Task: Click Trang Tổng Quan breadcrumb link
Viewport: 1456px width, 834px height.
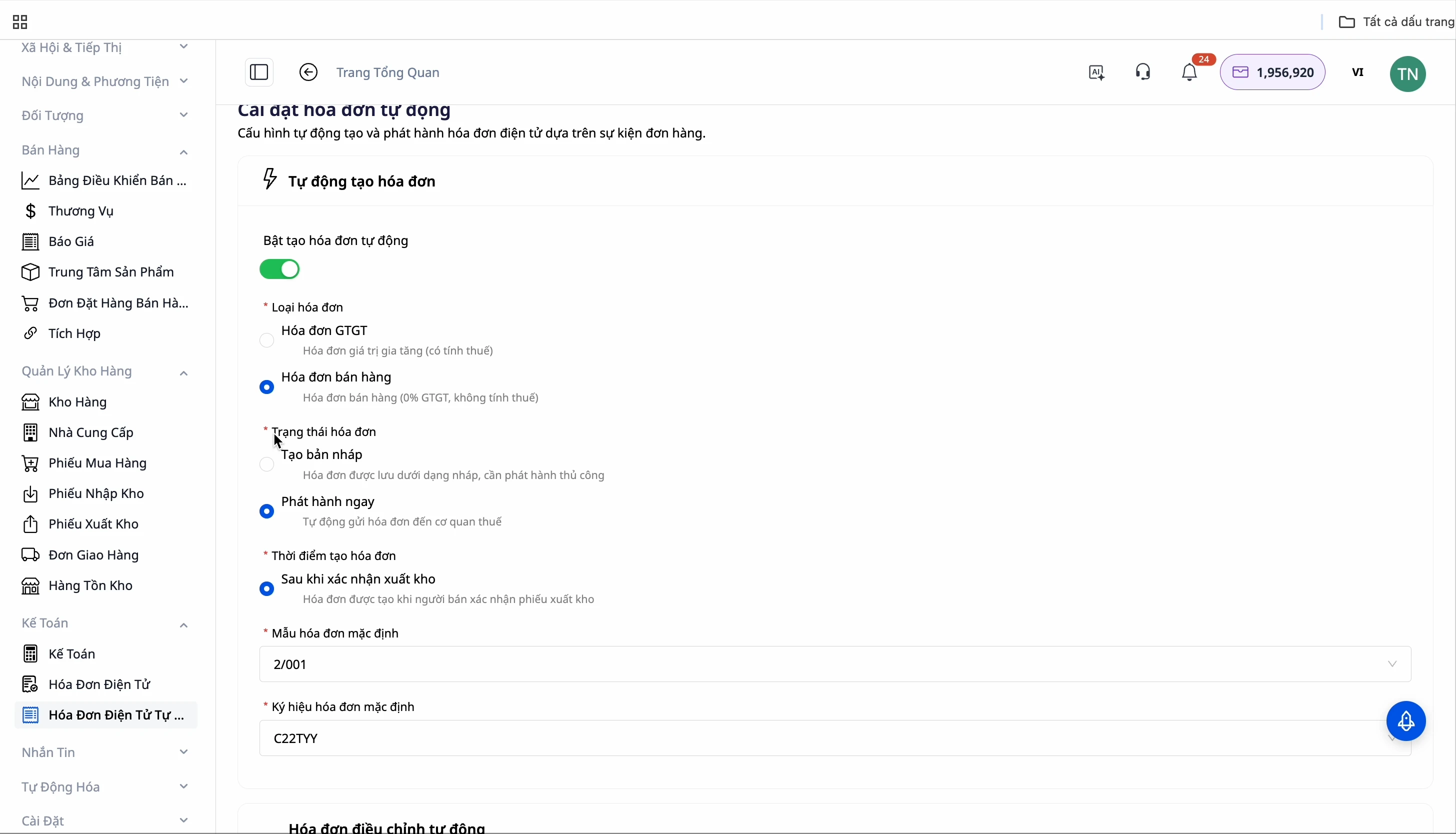Action: 388,72
